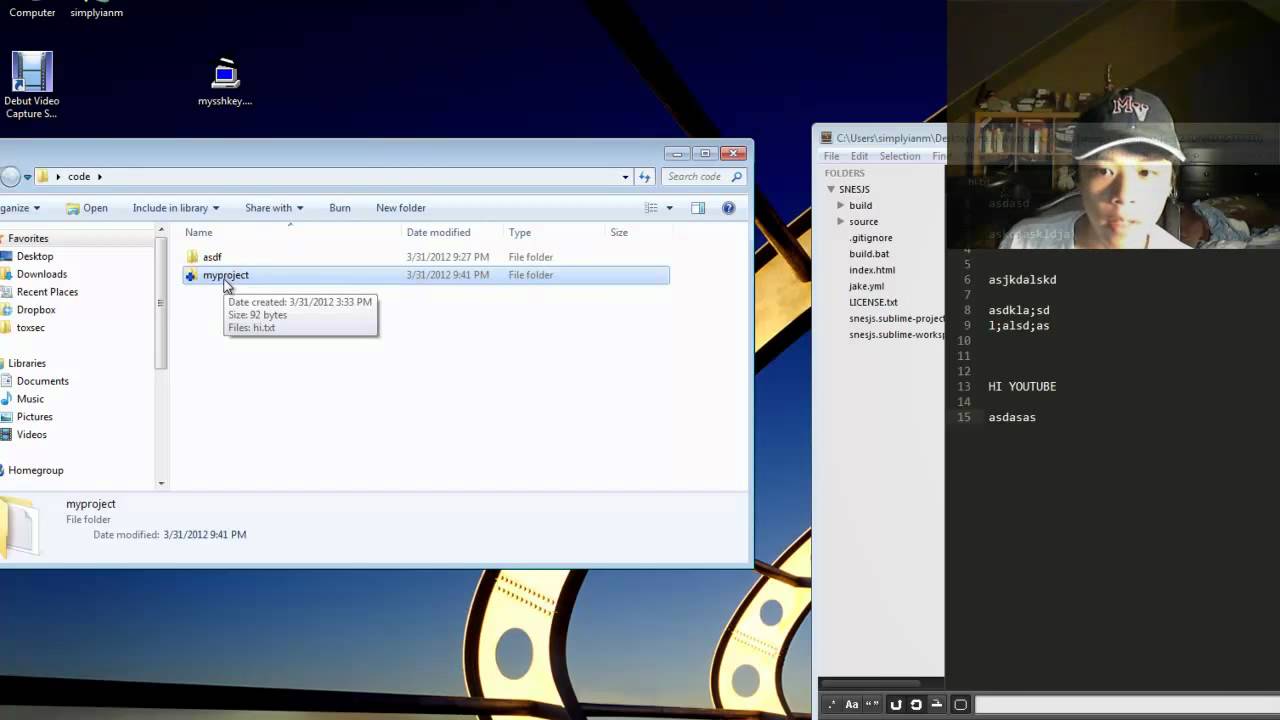Open the Share with dropdown

click(274, 208)
